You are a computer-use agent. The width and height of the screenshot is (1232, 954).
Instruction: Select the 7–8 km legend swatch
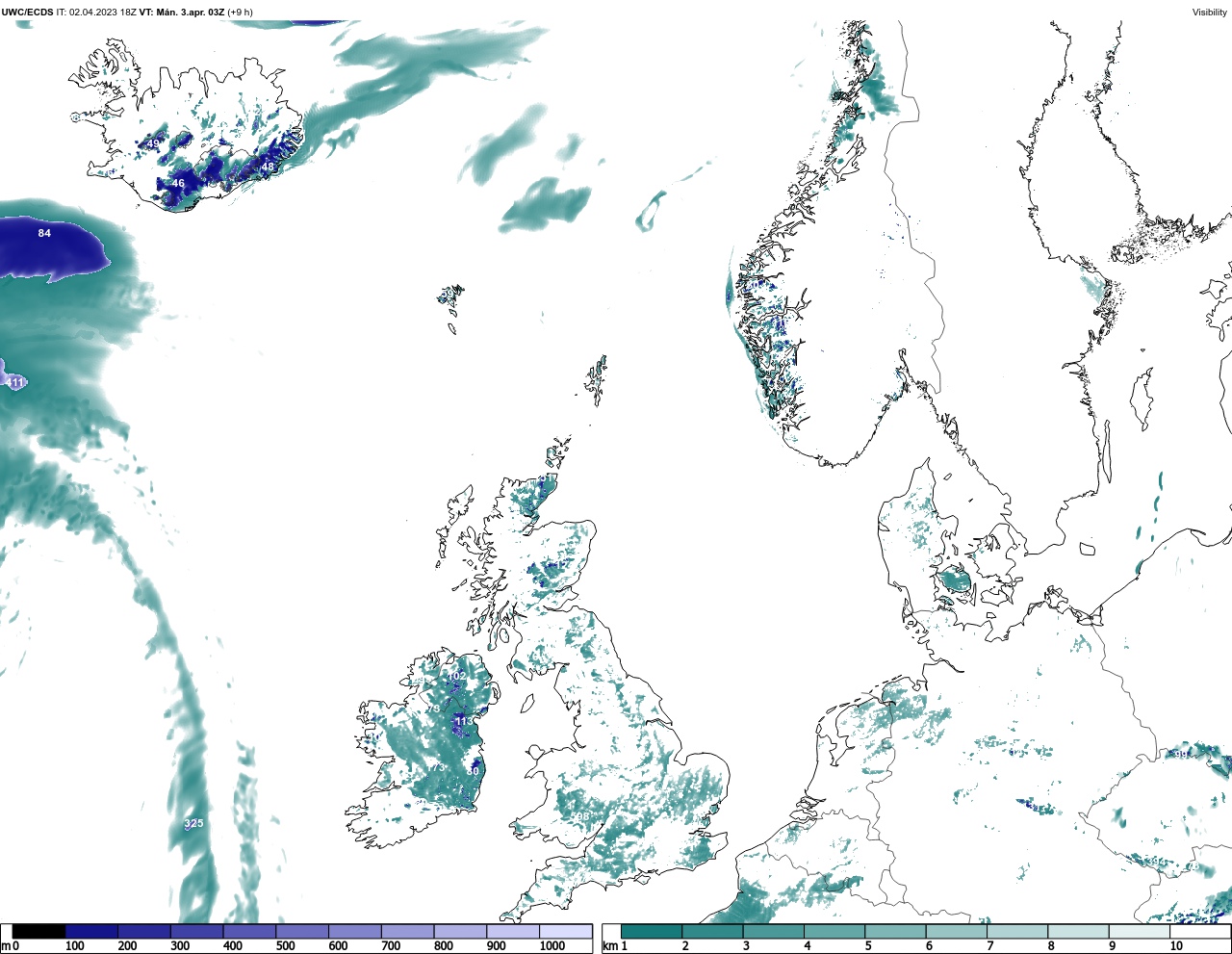pos(1016,931)
